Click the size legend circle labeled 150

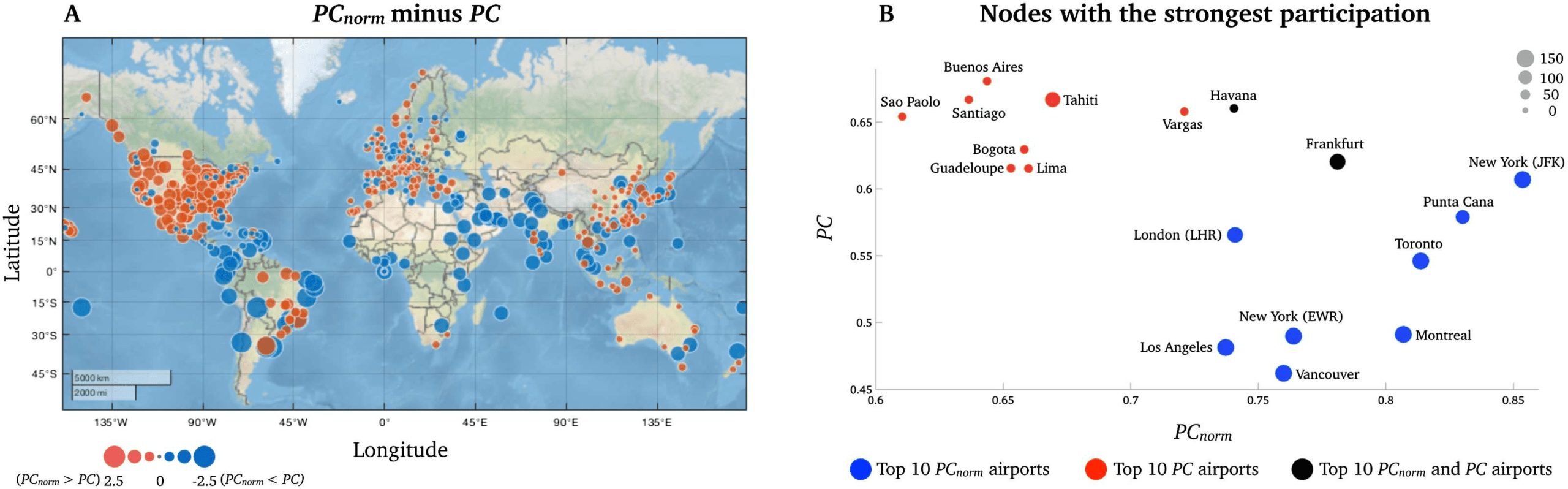(x=1525, y=58)
